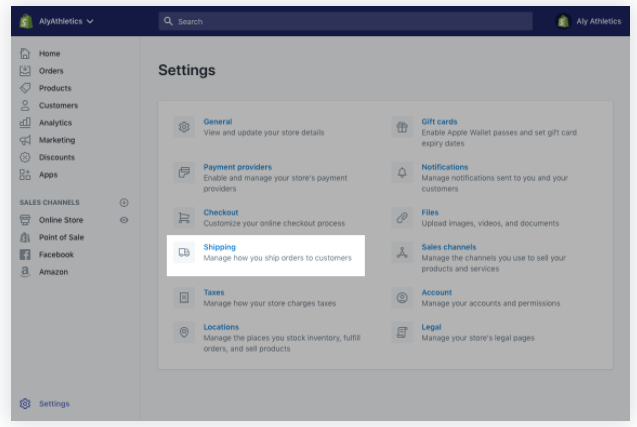
Task: Click the Shipping truck icon
Action: click(184, 253)
